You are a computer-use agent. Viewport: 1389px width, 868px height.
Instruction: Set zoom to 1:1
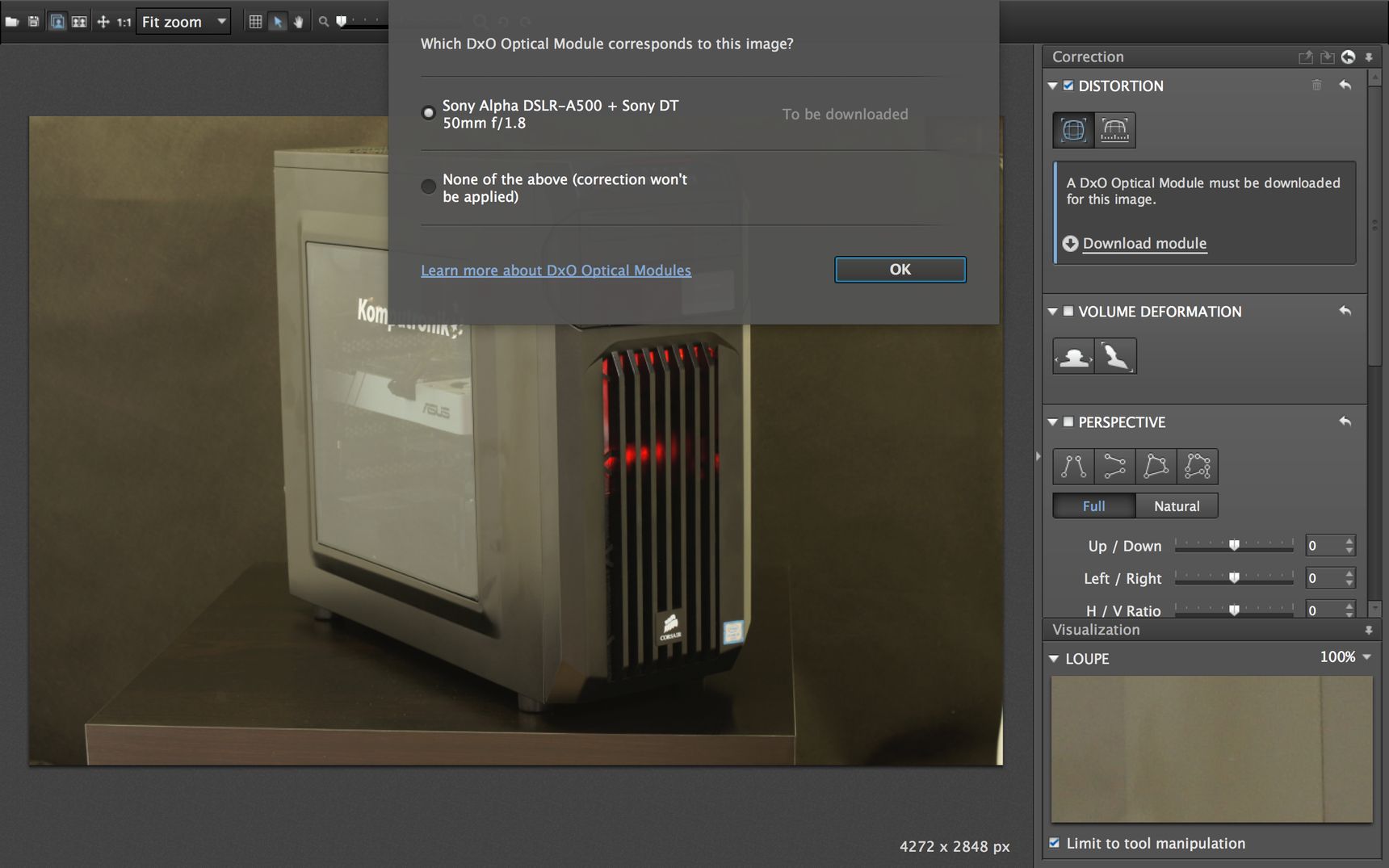(124, 22)
